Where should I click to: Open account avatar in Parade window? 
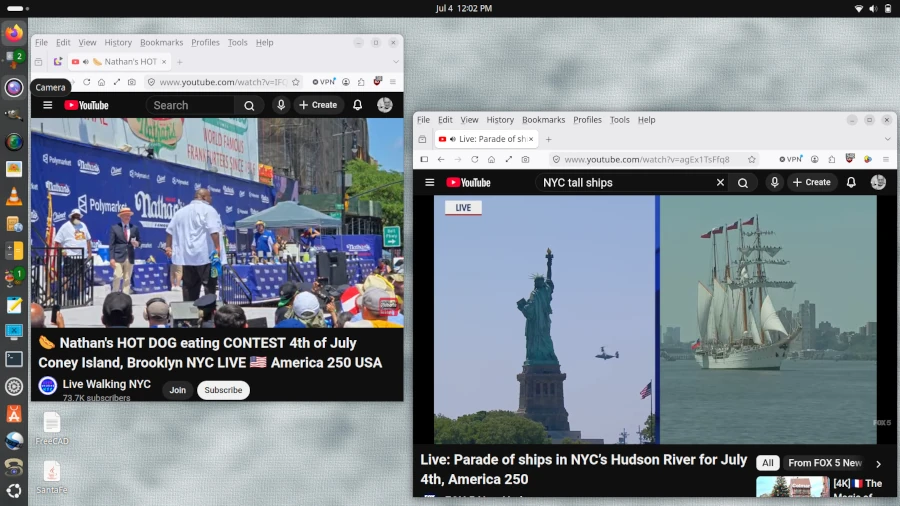coord(878,182)
